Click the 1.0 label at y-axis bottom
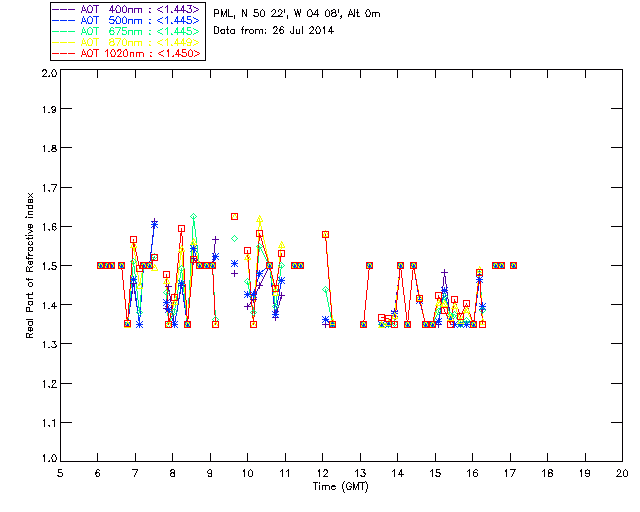 [x=49, y=458]
